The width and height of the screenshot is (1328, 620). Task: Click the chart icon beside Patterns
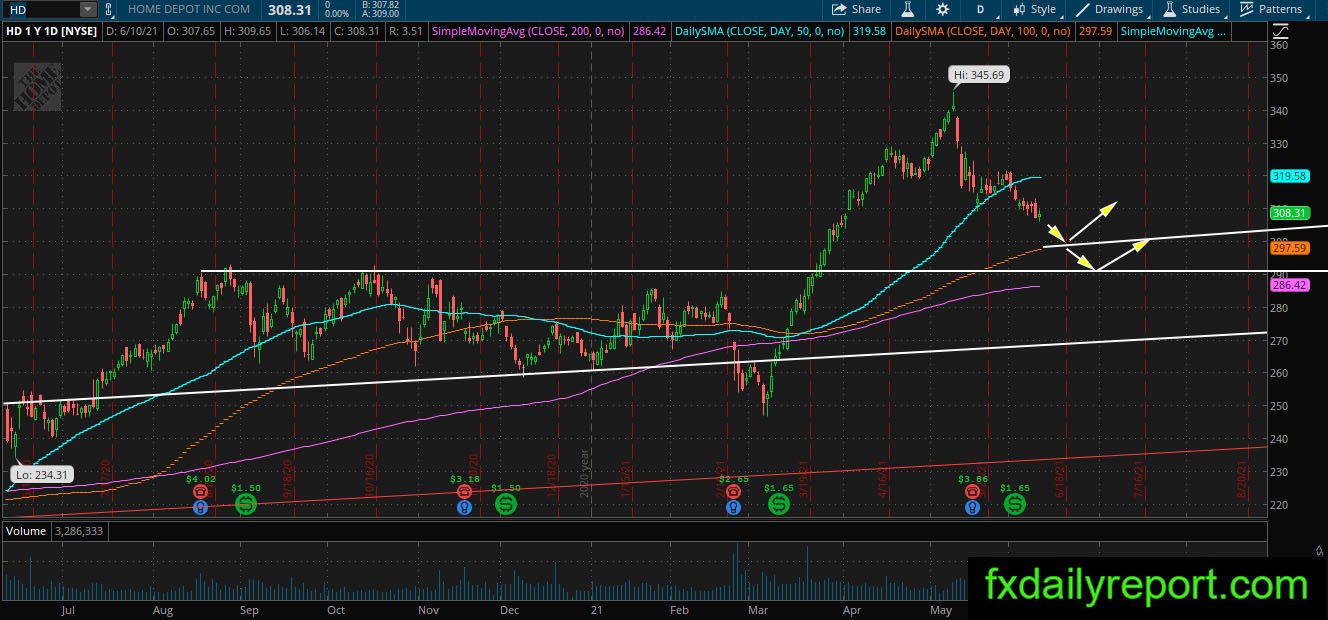click(1246, 9)
